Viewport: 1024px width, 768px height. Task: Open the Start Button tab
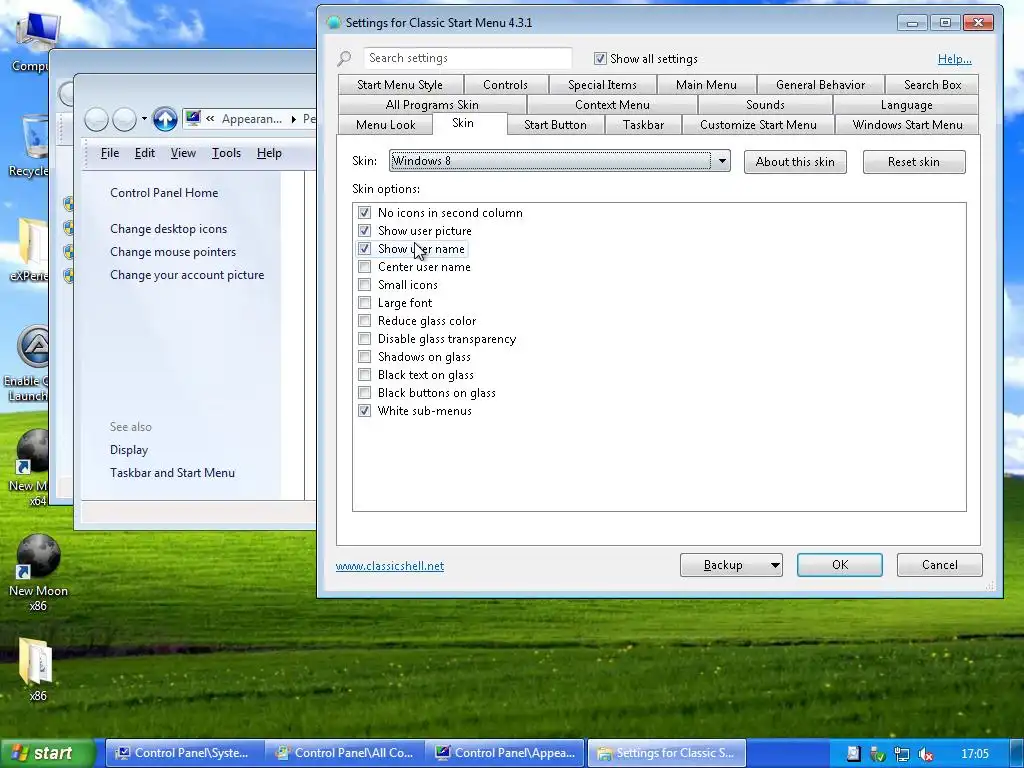point(555,125)
